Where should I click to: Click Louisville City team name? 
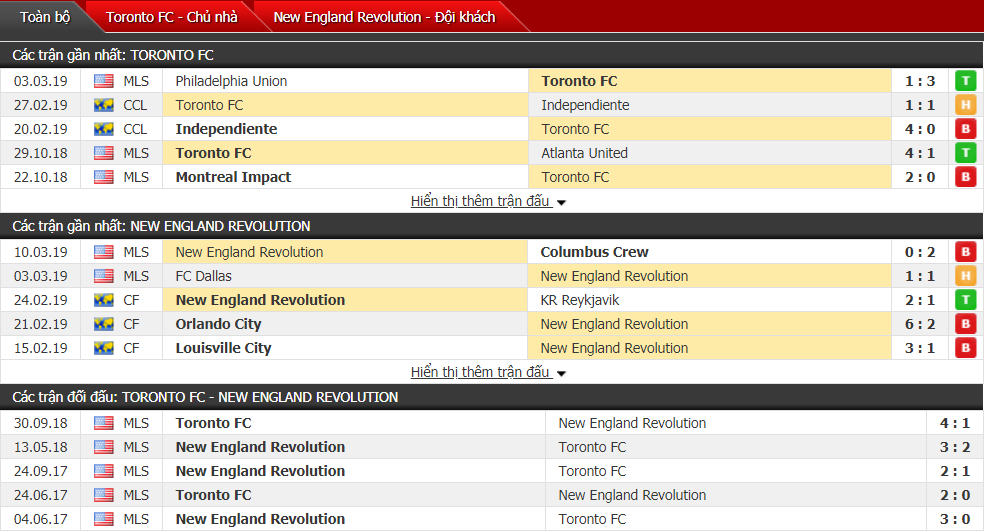[x=223, y=348]
